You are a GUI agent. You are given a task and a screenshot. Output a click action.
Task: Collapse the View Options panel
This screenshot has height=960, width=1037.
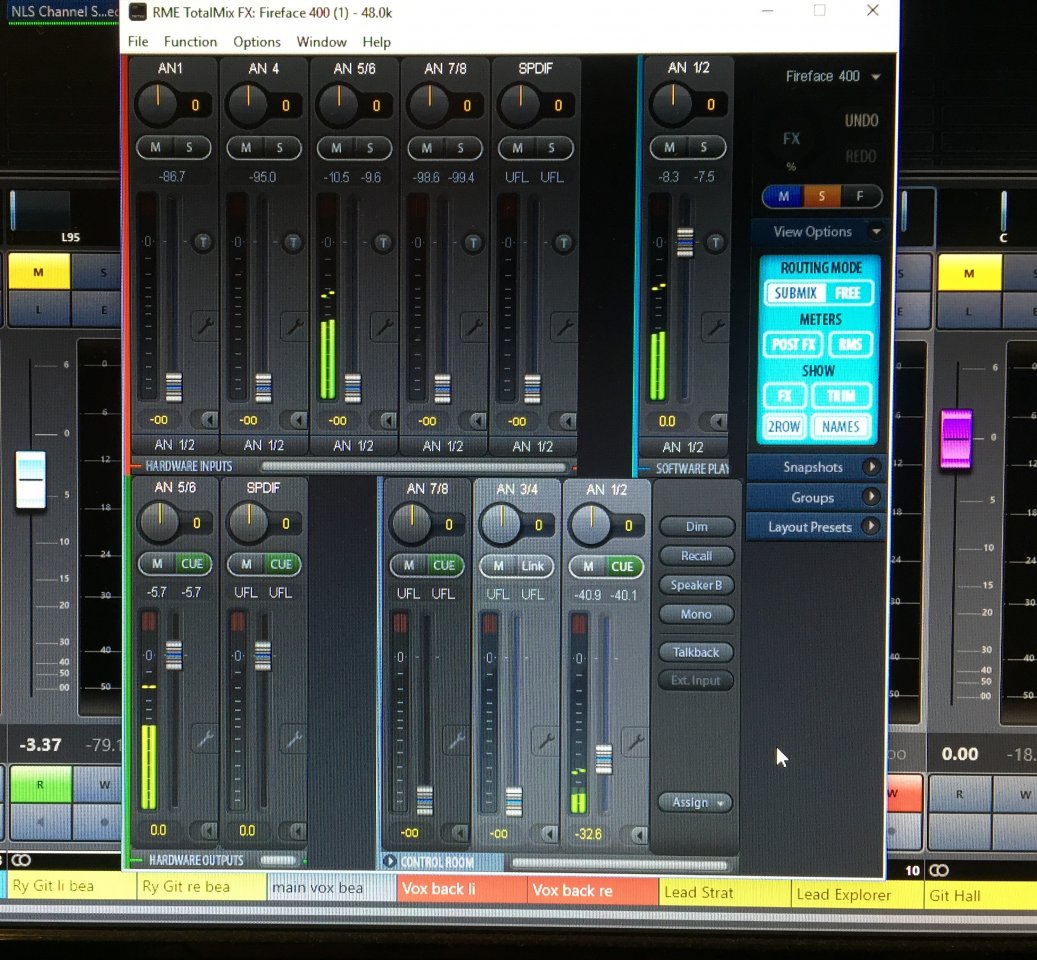point(876,231)
